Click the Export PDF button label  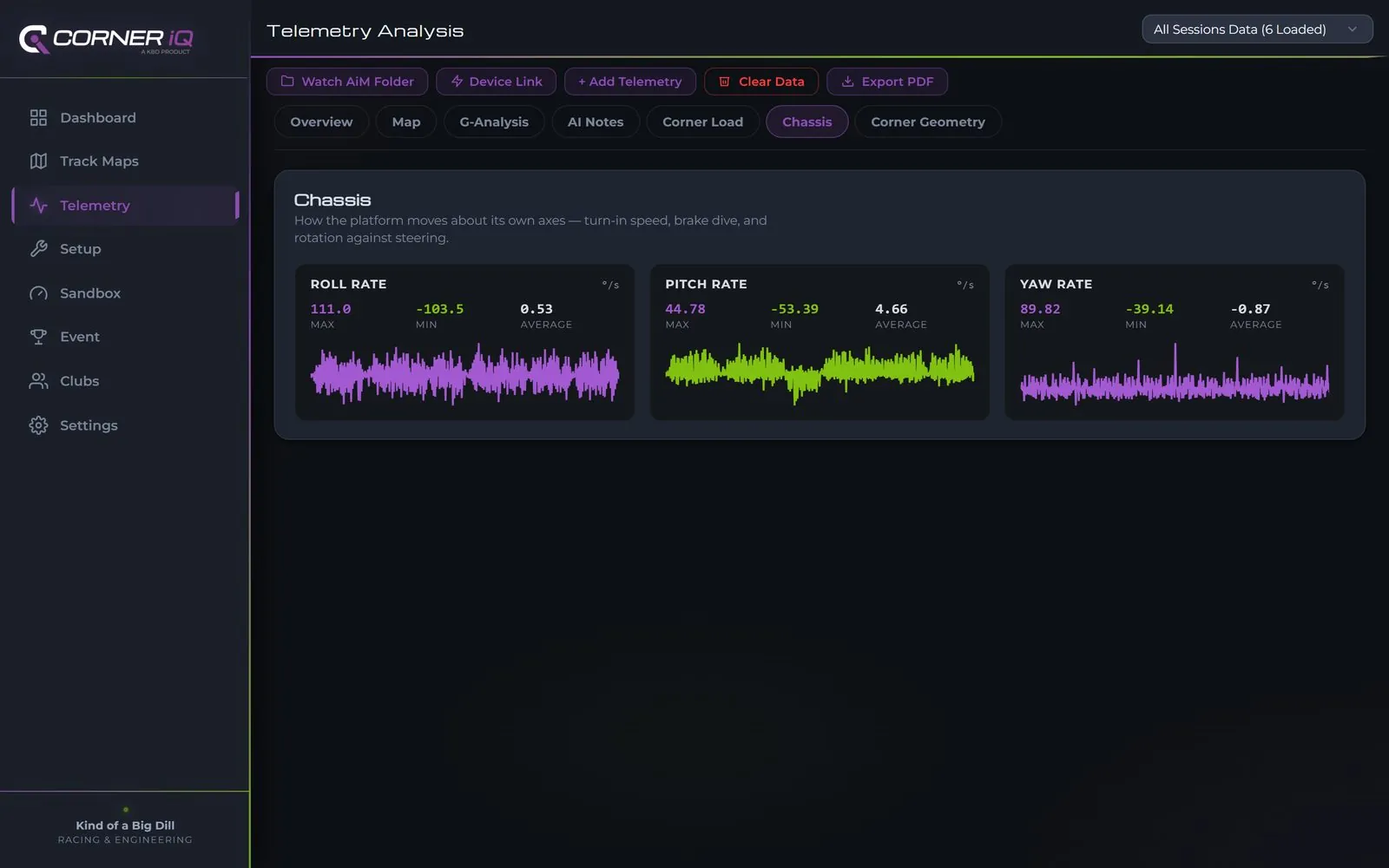tap(898, 82)
